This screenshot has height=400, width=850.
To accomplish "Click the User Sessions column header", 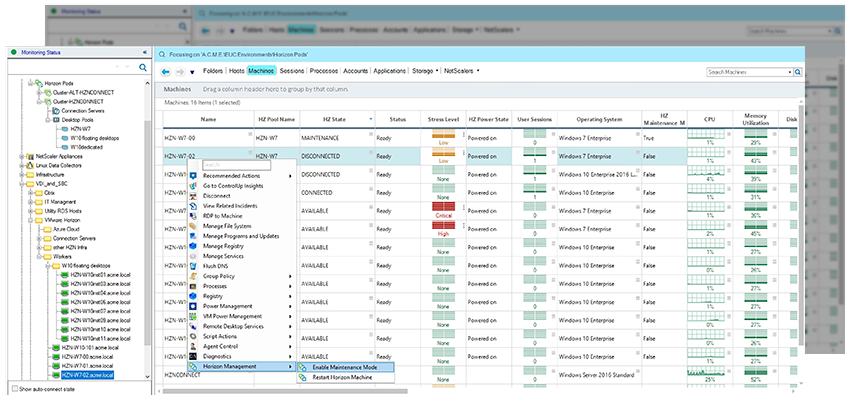I will [535, 119].
